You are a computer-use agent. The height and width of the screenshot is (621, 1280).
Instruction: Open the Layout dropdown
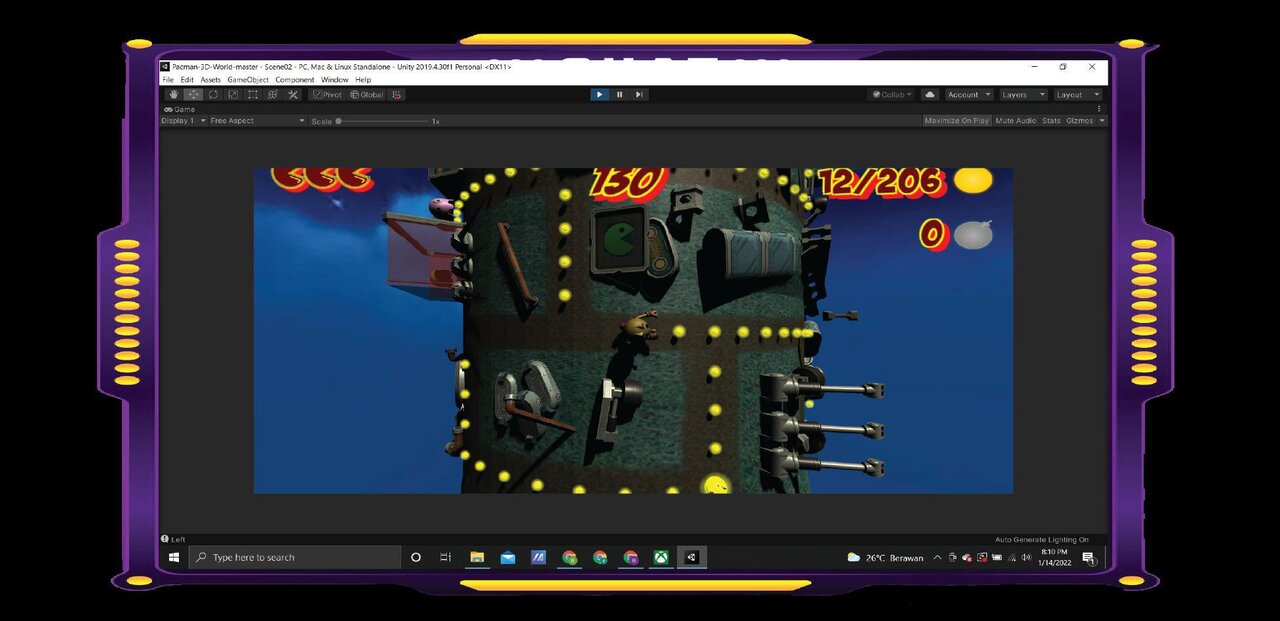pos(1077,95)
